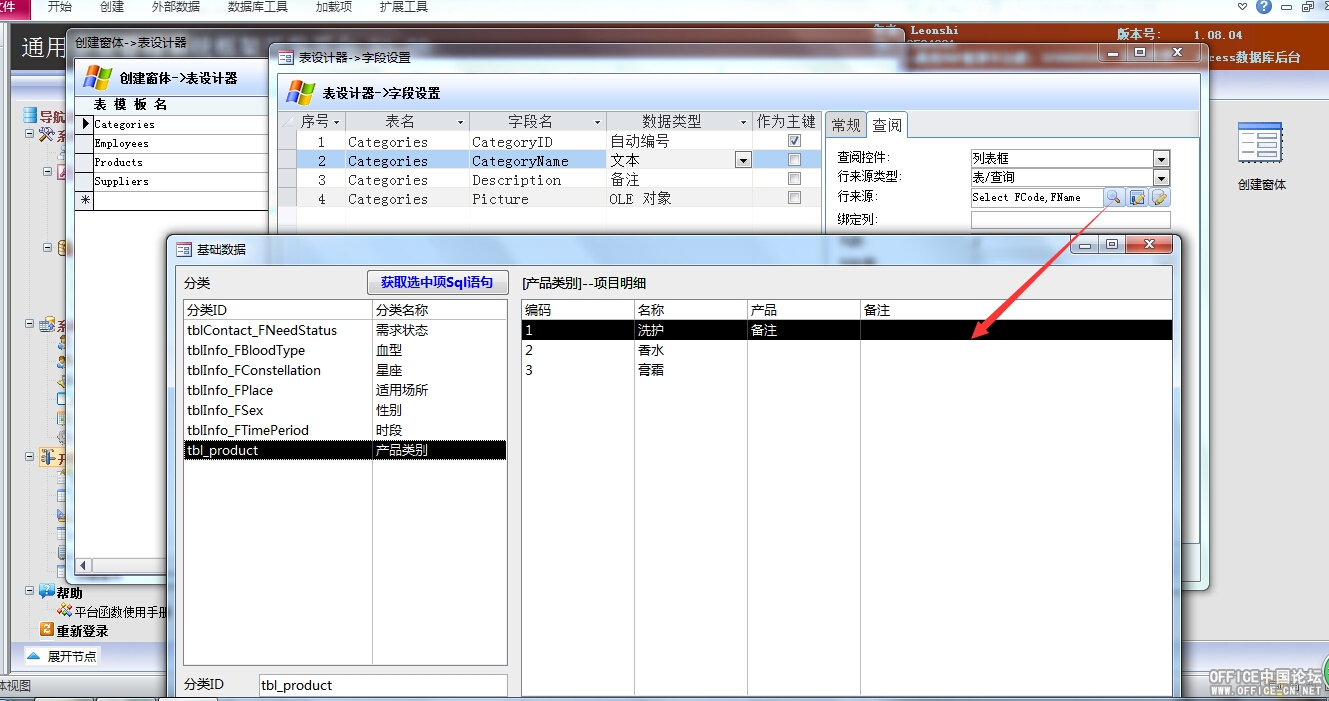Screen dimensions: 1329x701
Task: Click the Description field name cell
Action: click(537, 180)
